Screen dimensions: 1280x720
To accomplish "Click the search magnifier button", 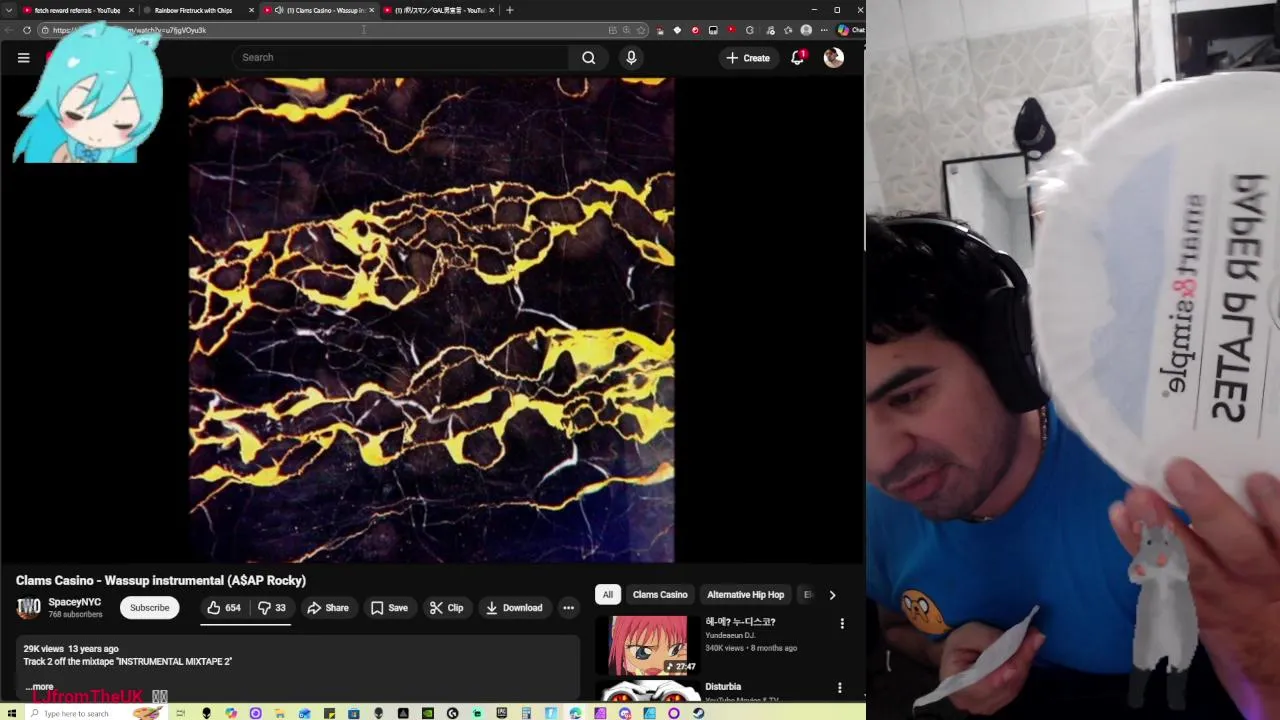I will 589,58.
